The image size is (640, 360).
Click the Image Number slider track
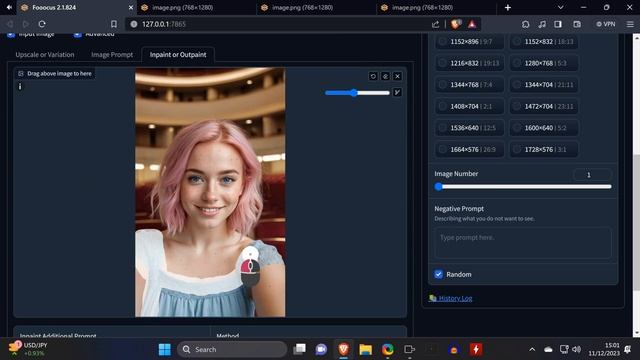pyautogui.click(x=523, y=187)
